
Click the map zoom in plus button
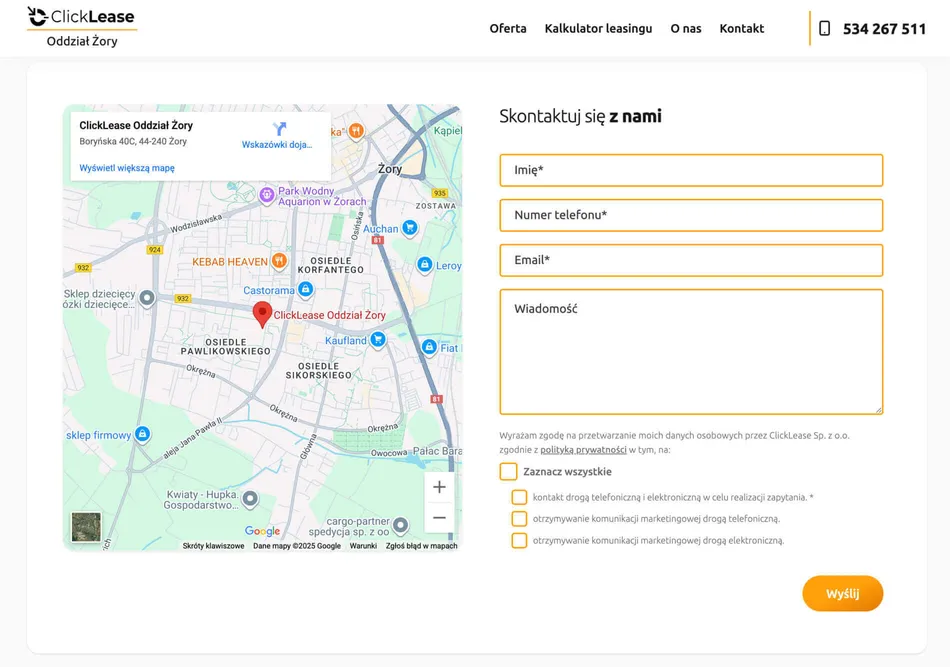pos(439,487)
